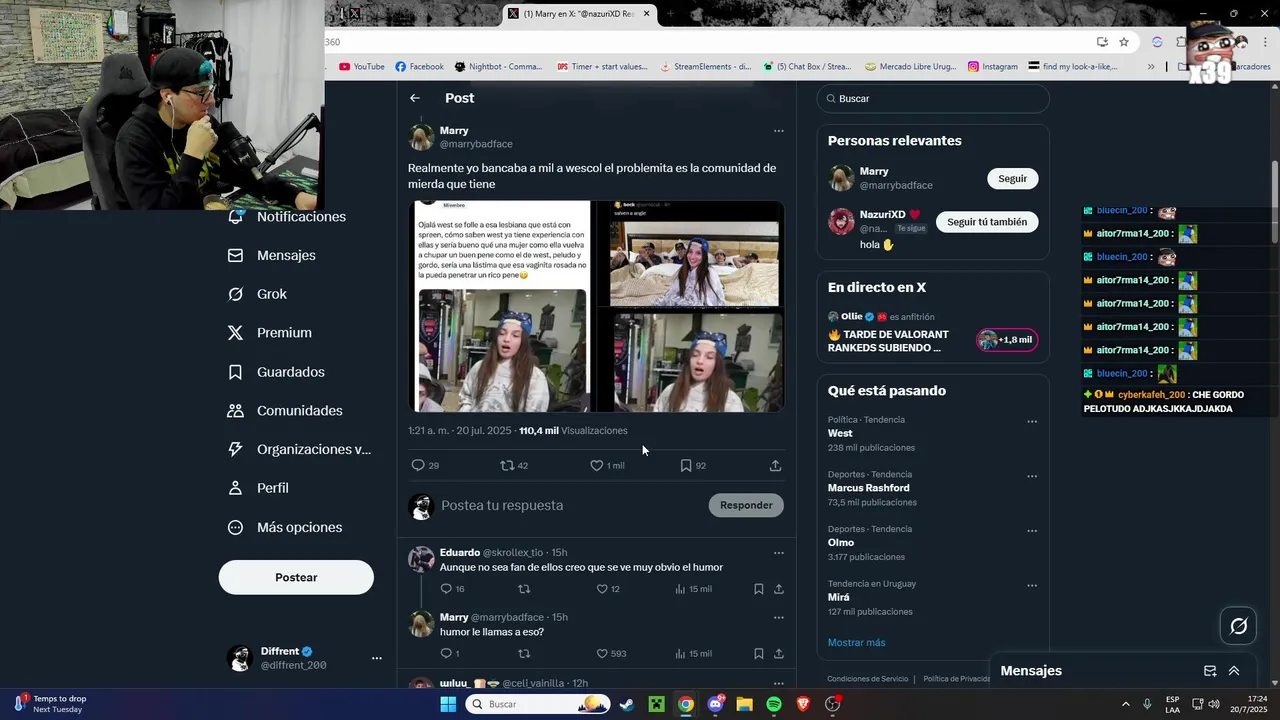Click the Responder button

point(746,505)
